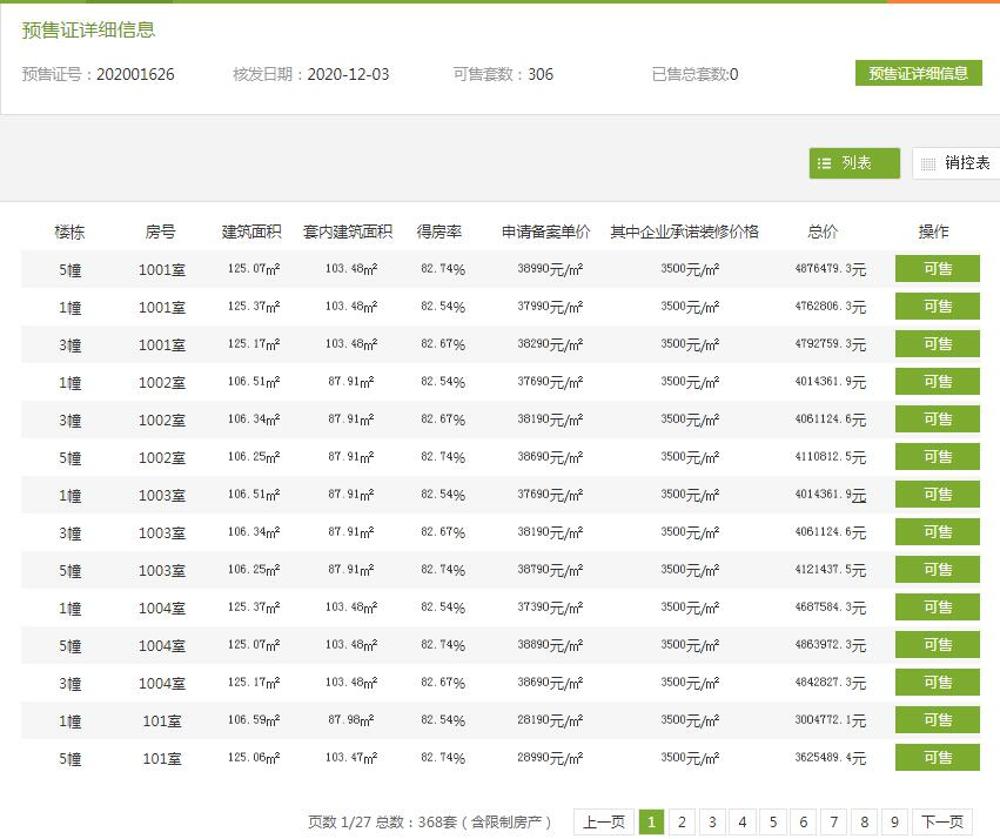Screen dimensions: 1000x839
Task: Click total price 4842827.3元
Action: (x=830, y=683)
